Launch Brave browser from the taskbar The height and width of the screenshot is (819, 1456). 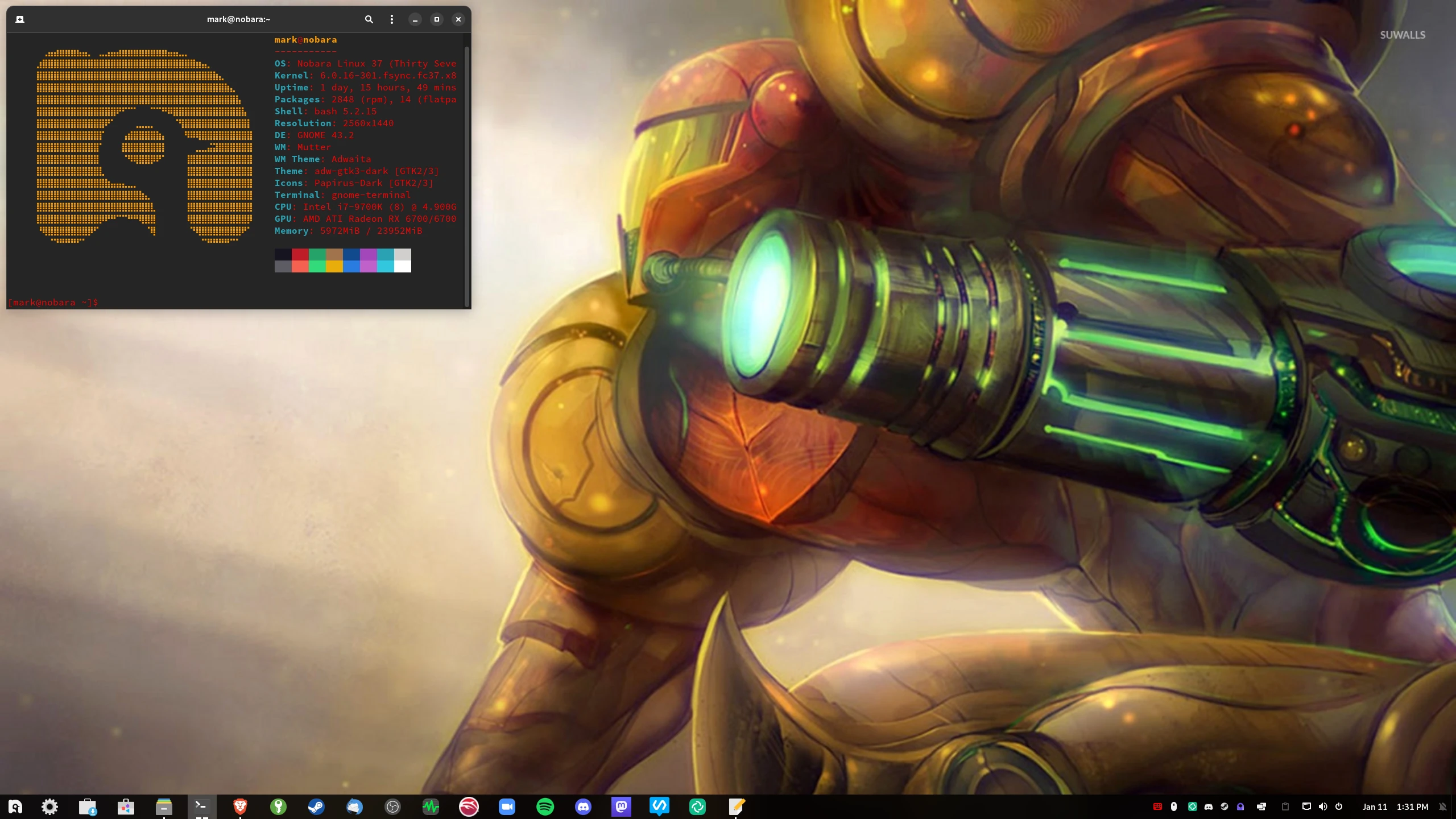coord(240,806)
